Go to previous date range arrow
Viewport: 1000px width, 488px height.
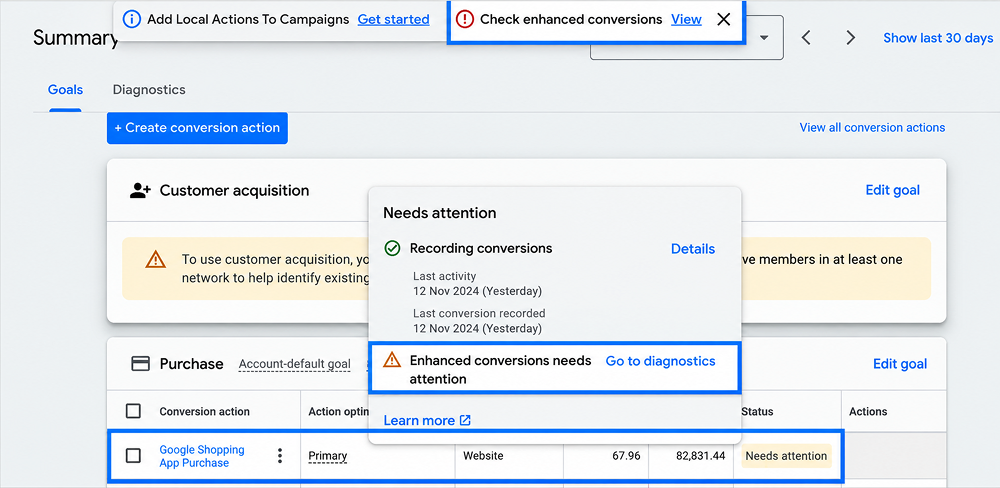coord(806,38)
